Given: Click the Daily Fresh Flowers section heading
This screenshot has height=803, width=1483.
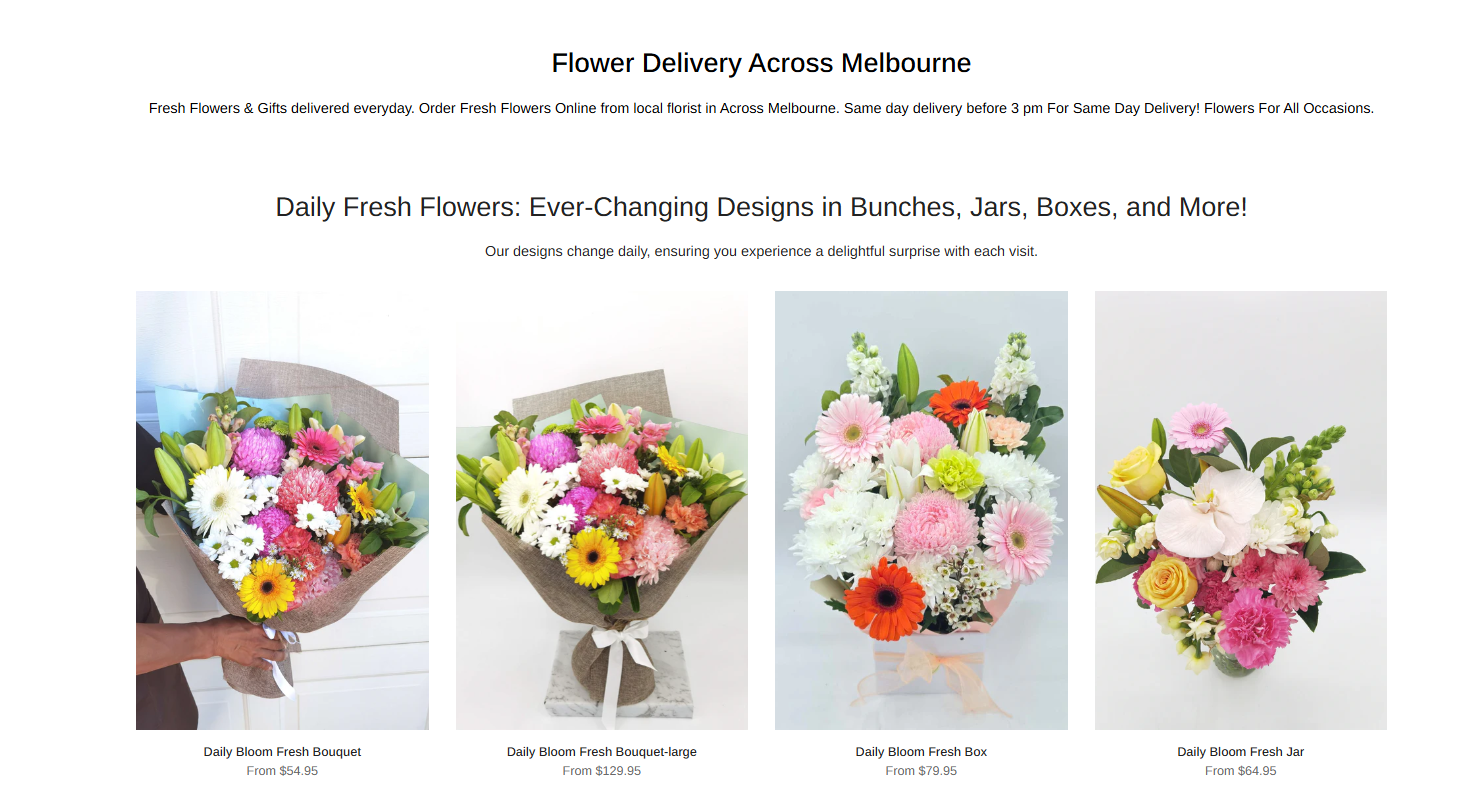Looking at the screenshot, I should [761, 207].
